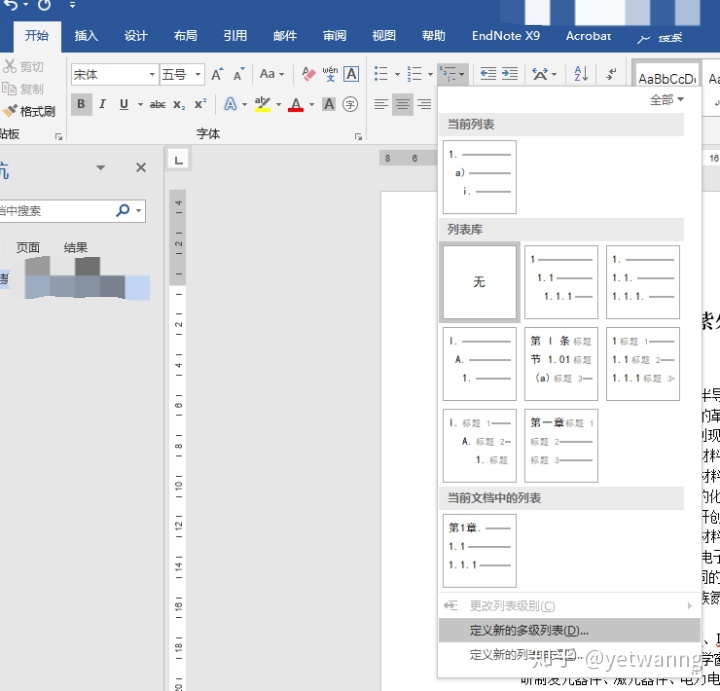Click the Align Left icon
Viewport: 720px width, 691px height.
pyautogui.click(x=381, y=104)
